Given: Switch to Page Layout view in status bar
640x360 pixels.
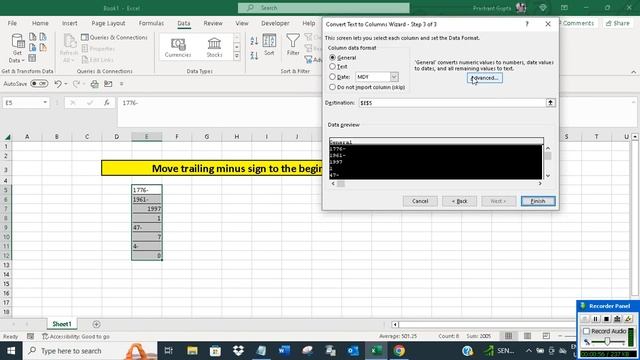Looking at the screenshot, I should (527, 336).
